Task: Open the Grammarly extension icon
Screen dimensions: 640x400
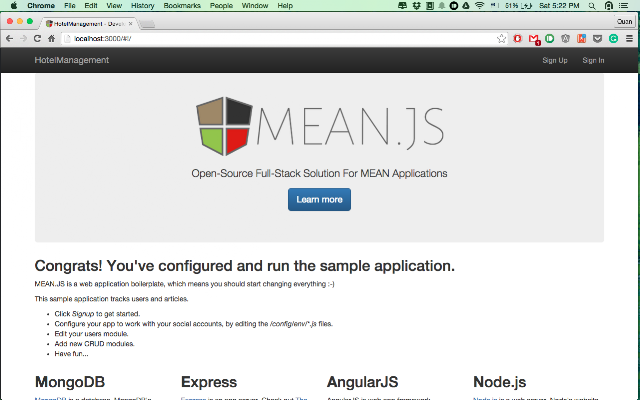Action: (613, 38)
